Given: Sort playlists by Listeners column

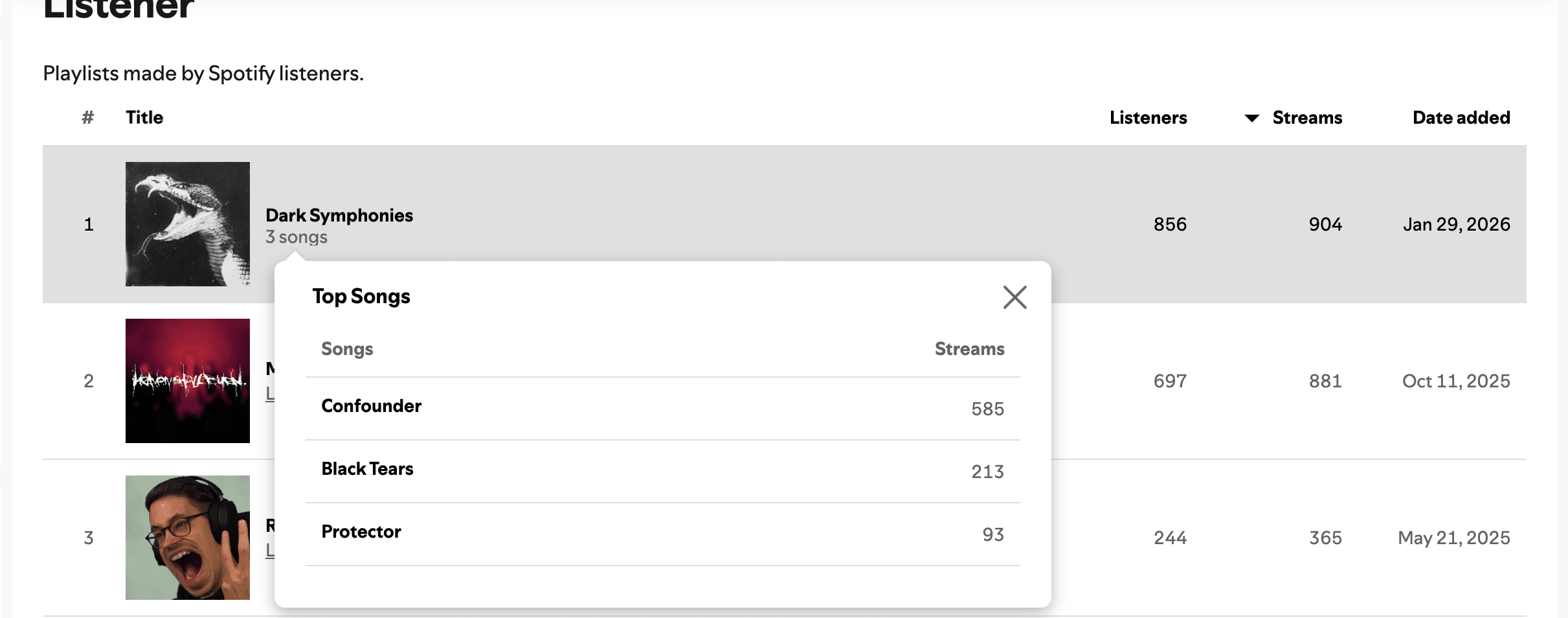Looking at the screenshot, I should [1148, 118].
